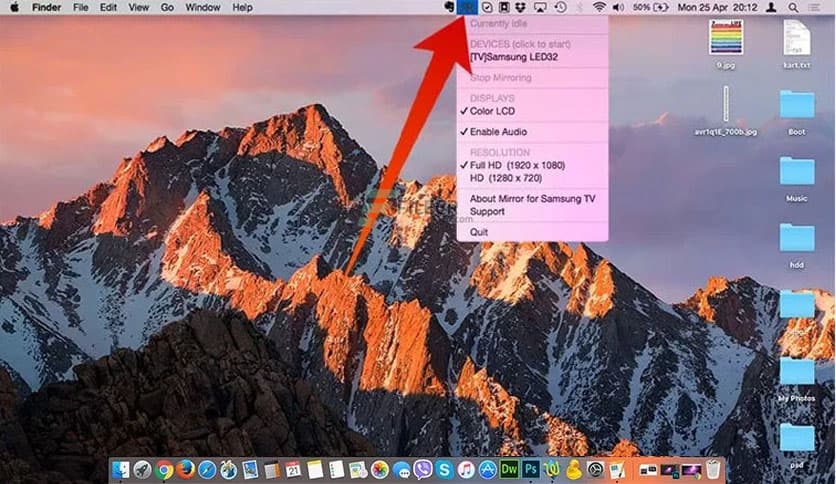Open the user account menu bar icon
The image size is (836, 484).
(771, 7)
